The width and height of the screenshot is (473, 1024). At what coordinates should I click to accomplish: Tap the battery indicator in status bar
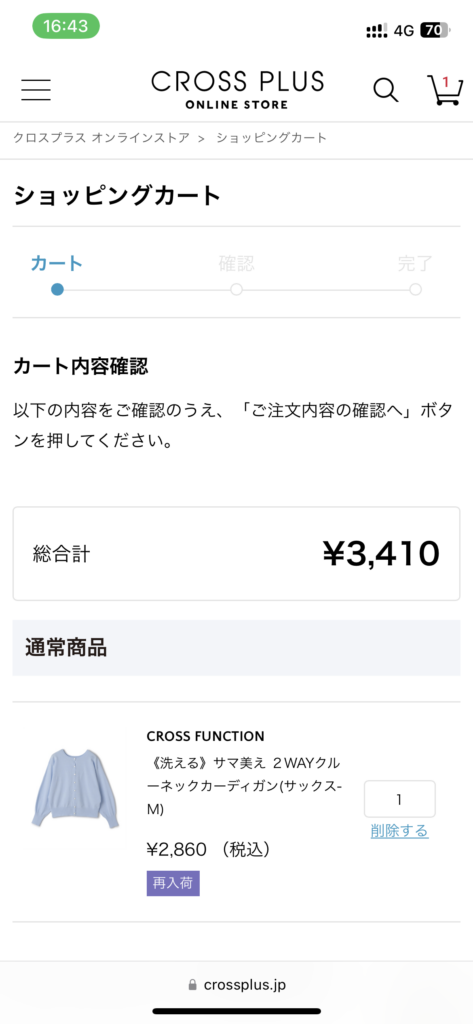pyautogui.click(x=435, y=30)
